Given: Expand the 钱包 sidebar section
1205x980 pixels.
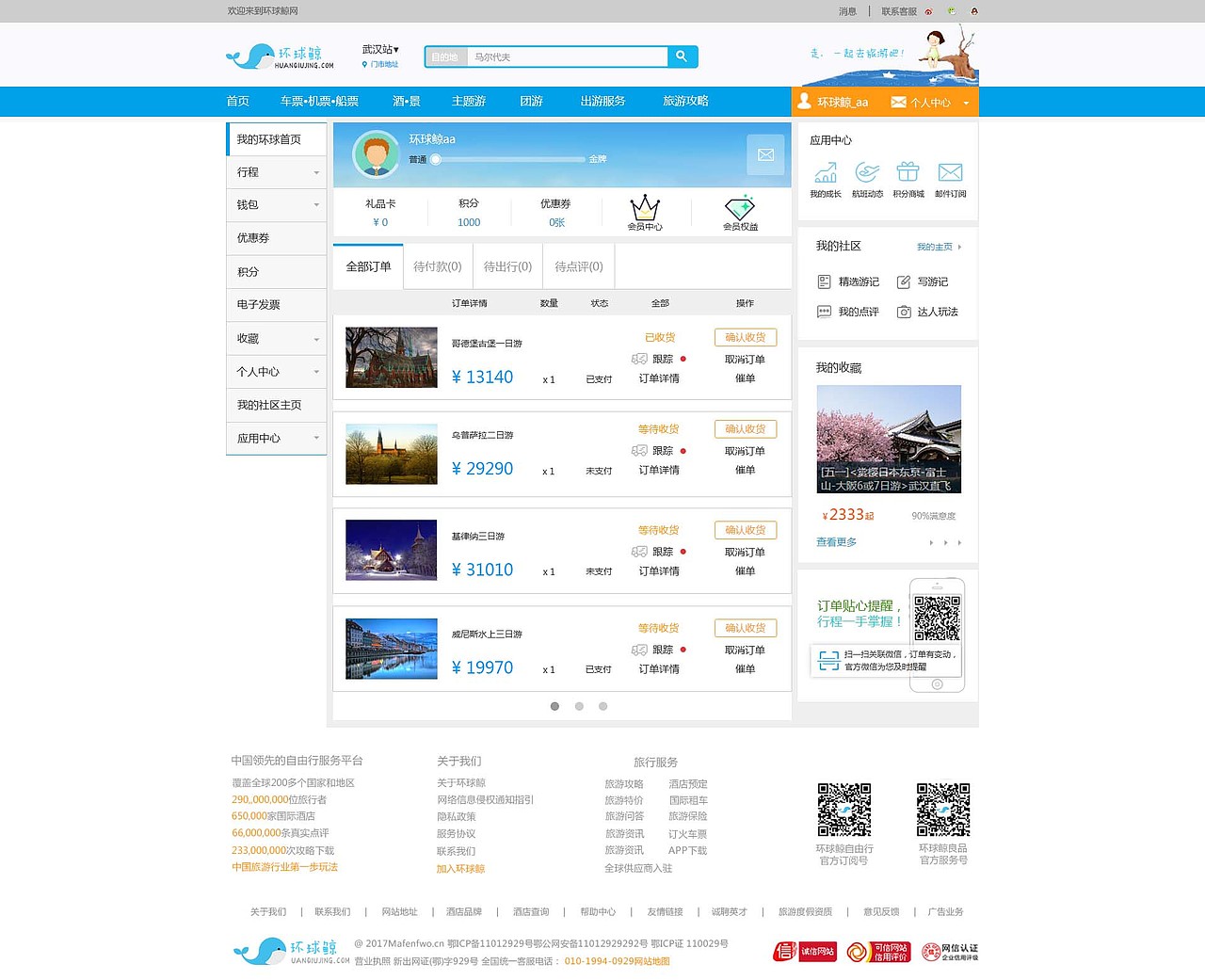Looking at the screenshot, I should click(276, 204).
